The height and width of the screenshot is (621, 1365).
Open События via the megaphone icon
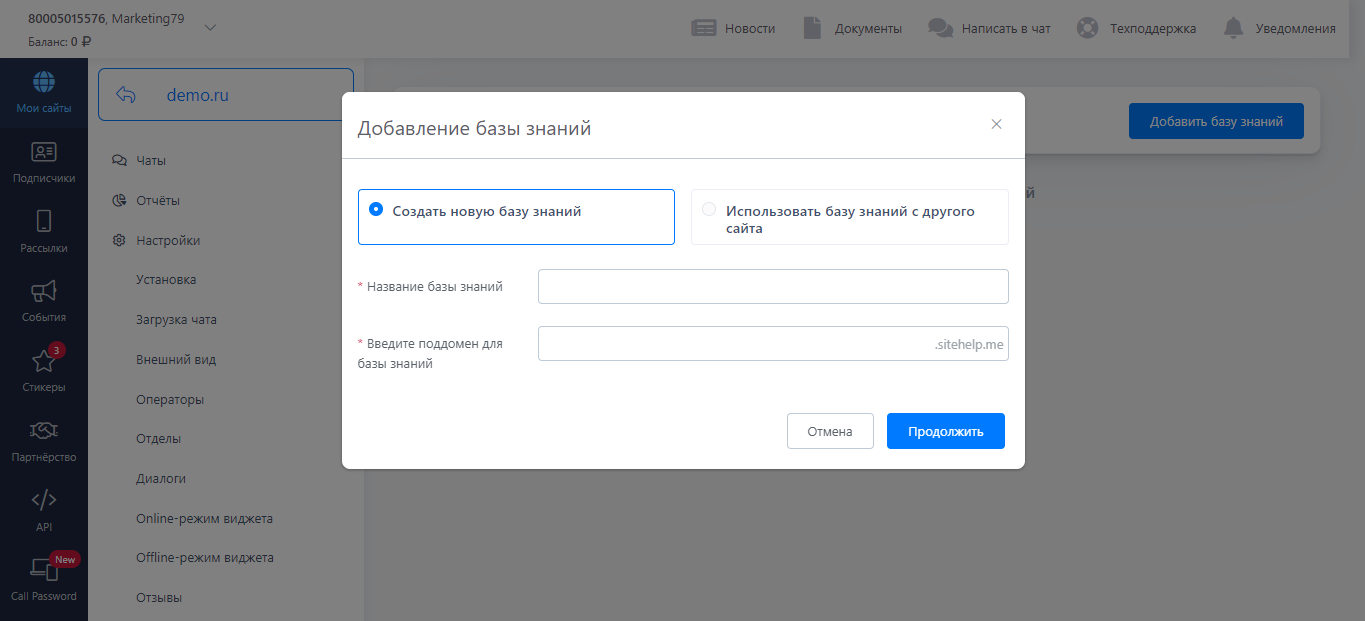click(44, 292)
